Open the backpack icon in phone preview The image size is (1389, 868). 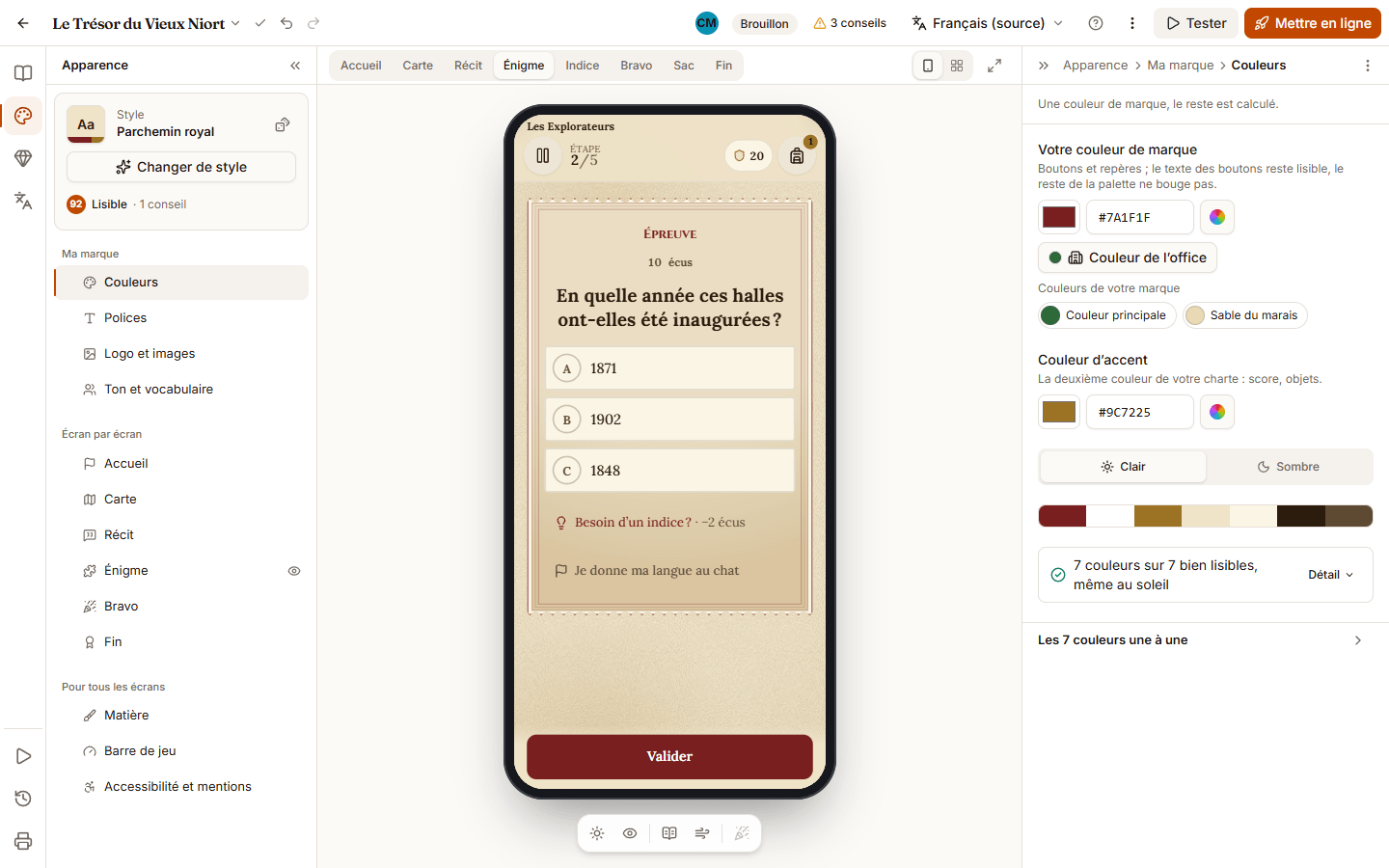pyautogui.click(x=797, y=155)
